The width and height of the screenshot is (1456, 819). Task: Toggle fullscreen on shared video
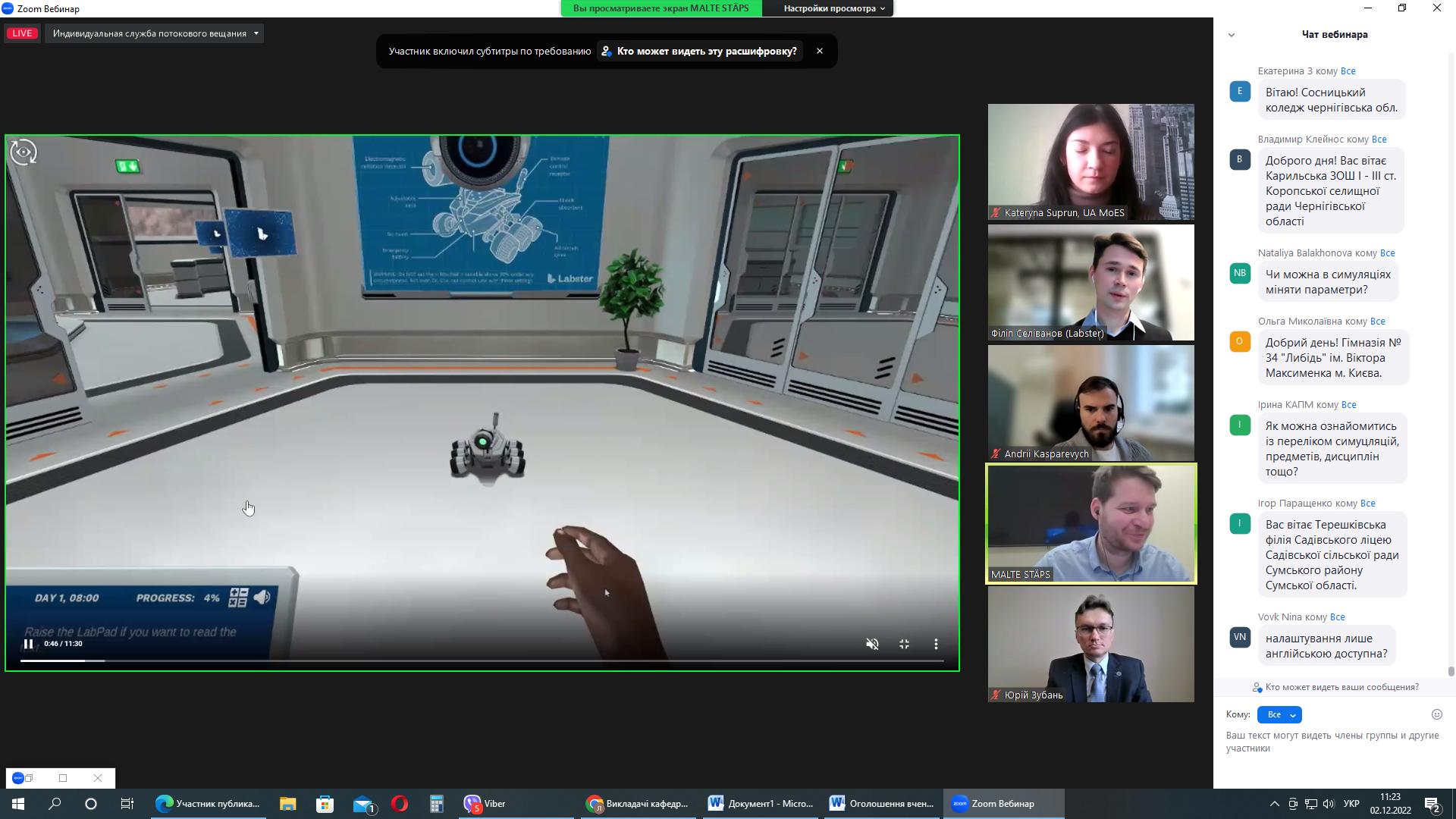tap(904, 644)
